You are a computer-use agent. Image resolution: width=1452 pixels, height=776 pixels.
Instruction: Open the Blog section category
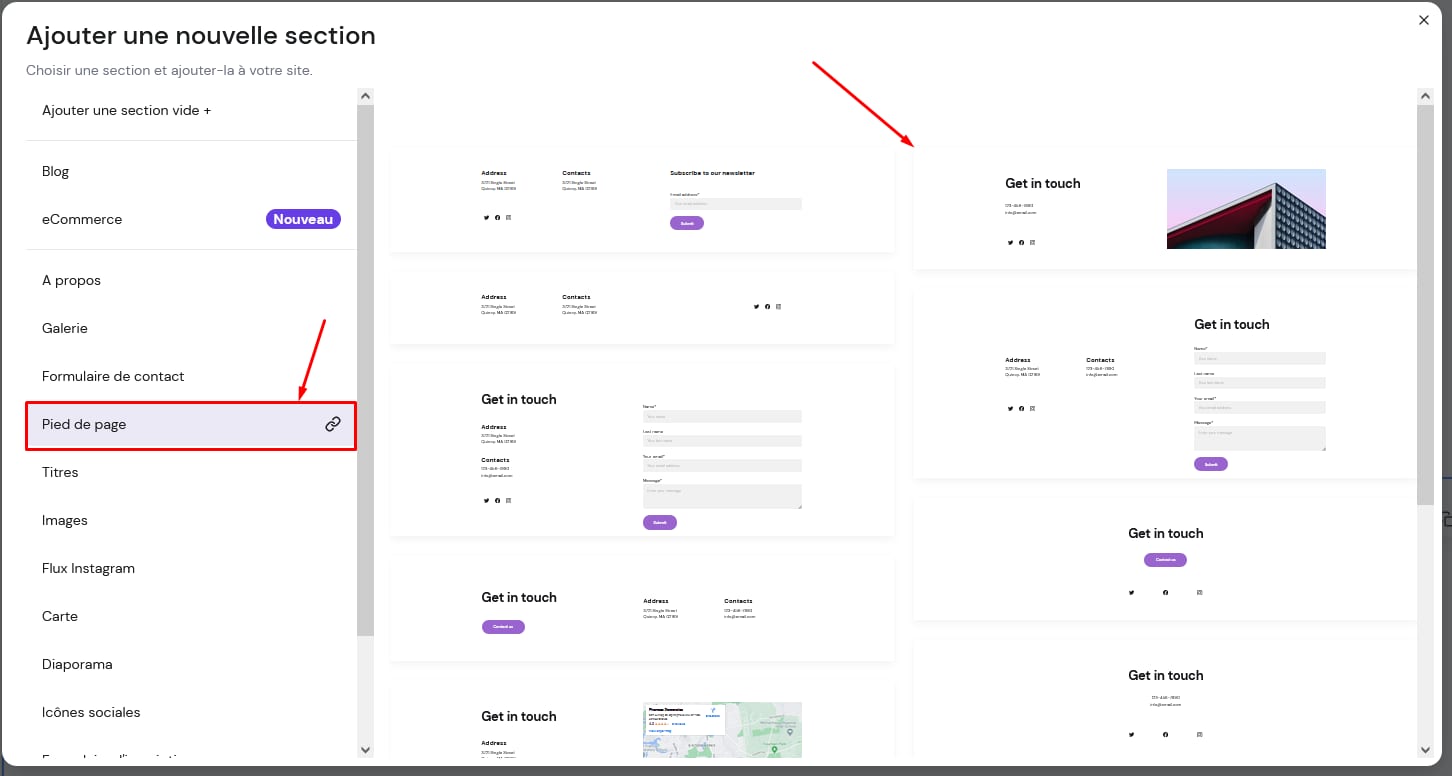pos(56,171)
